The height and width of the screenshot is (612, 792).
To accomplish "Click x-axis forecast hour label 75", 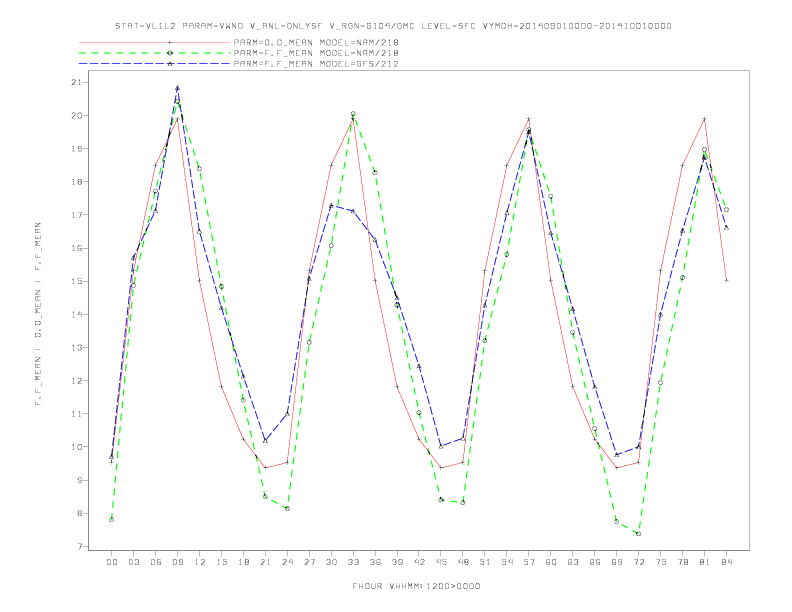I will click(x=661, y=562).
